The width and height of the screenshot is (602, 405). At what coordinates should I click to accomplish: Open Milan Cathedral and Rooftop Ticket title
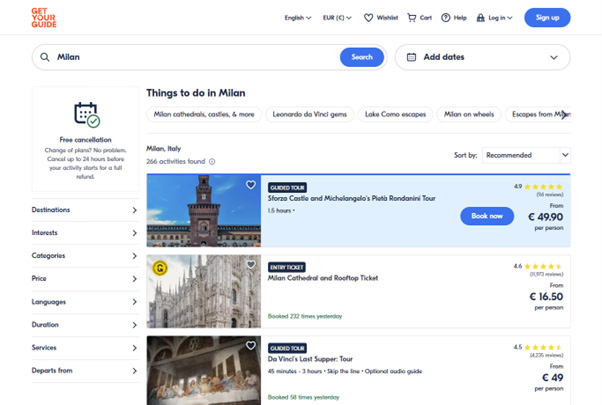click(322, 278)
